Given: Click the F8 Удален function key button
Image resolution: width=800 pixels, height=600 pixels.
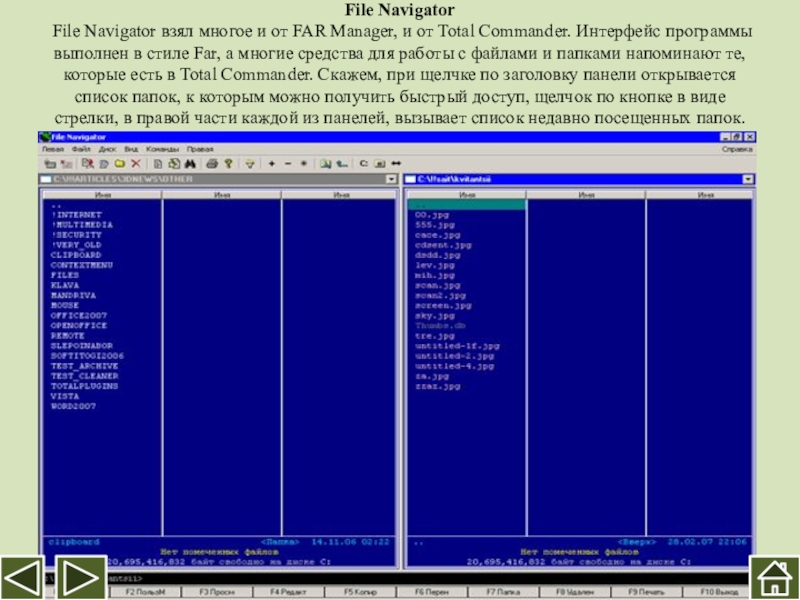Looking at the screenshot, I should pos(574,592).
